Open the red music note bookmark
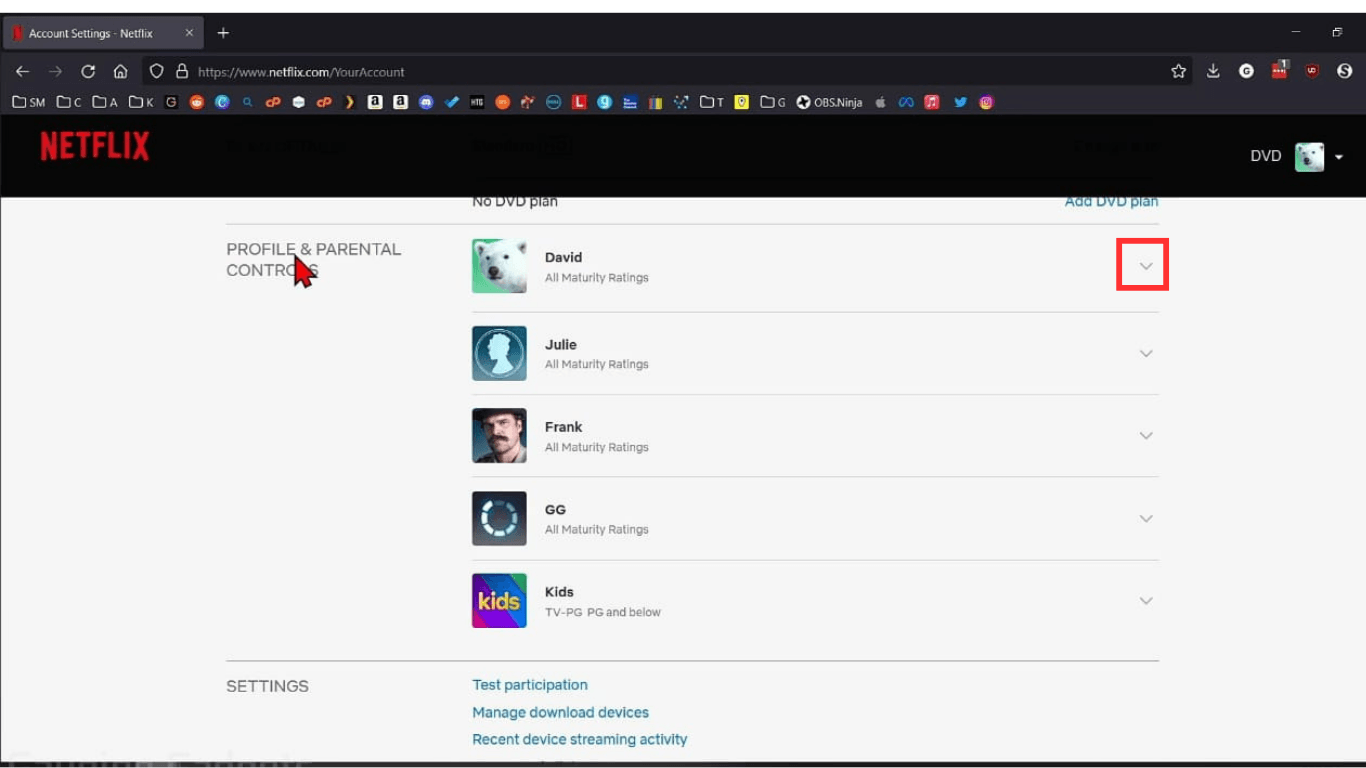This screenshot has width=1366, height=768. pyautogui.click(x=932, y=102)
